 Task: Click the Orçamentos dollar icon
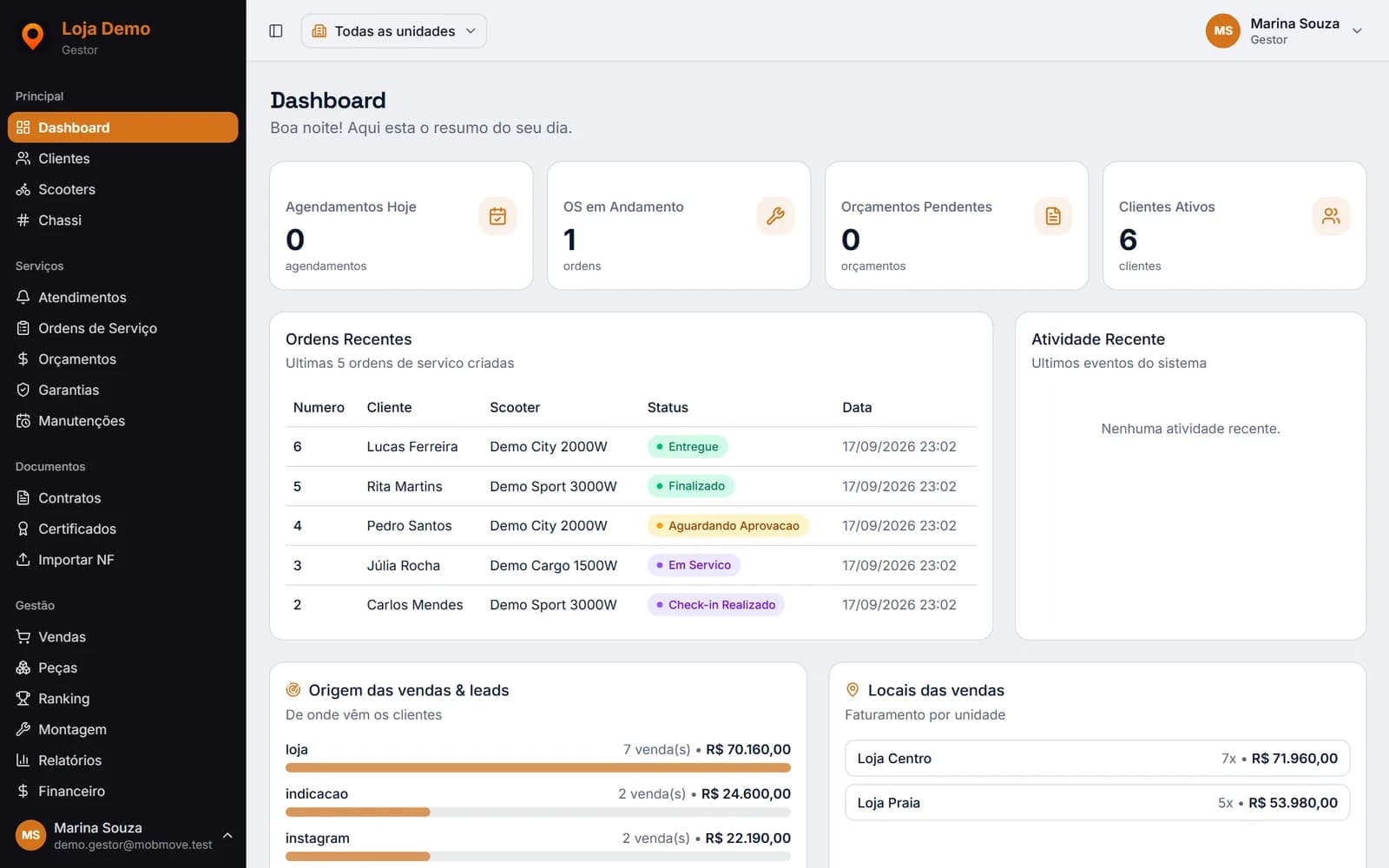tap(23, 358)
